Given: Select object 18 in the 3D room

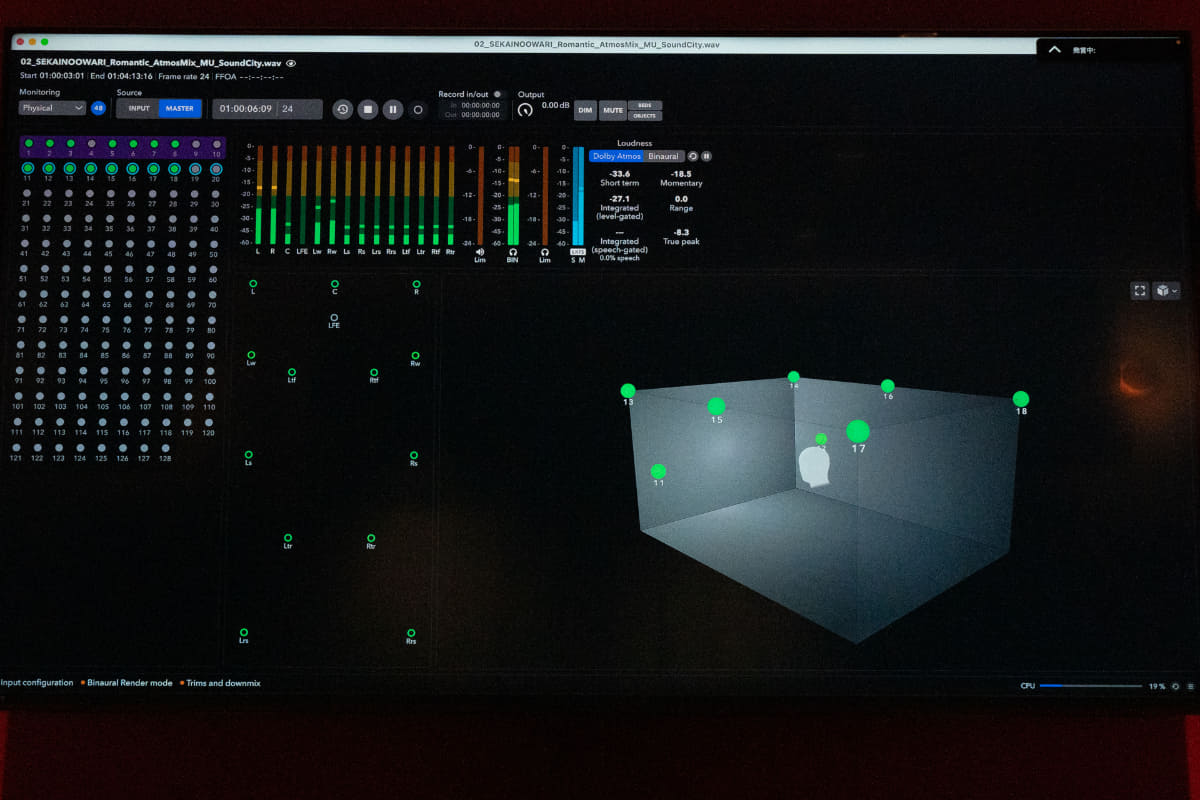Looking at the screenshot, I should (1020, 399).
